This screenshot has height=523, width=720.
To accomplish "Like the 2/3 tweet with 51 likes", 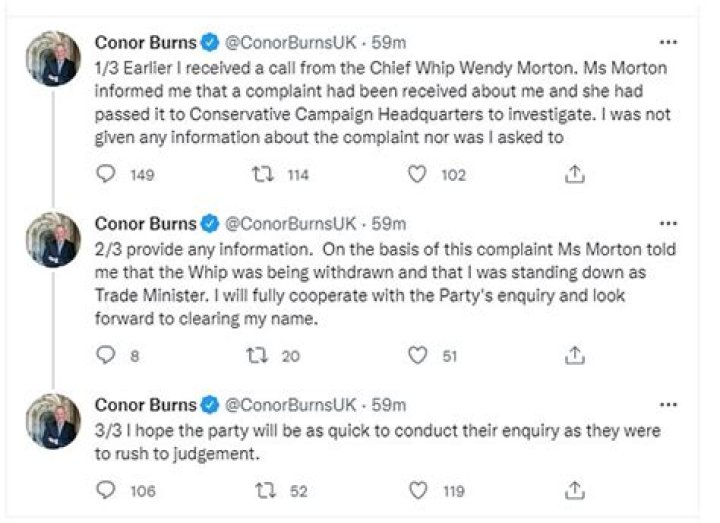I will point(421,354).
